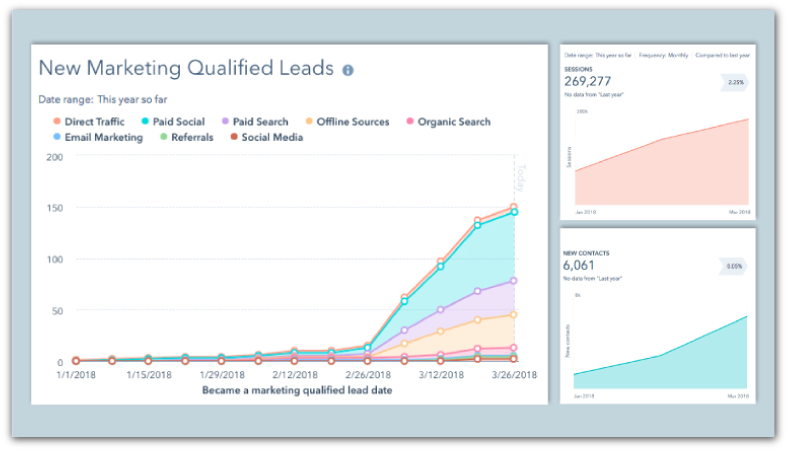Select the Paid Social data point at 3/26/2018

point(514,212)
